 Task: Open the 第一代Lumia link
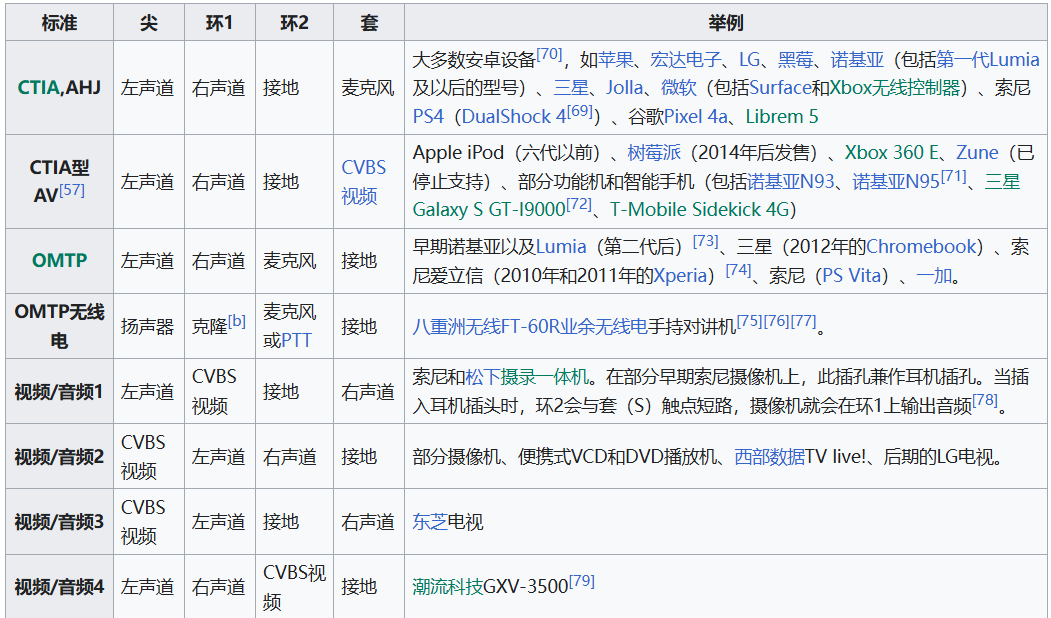(987, 60)
